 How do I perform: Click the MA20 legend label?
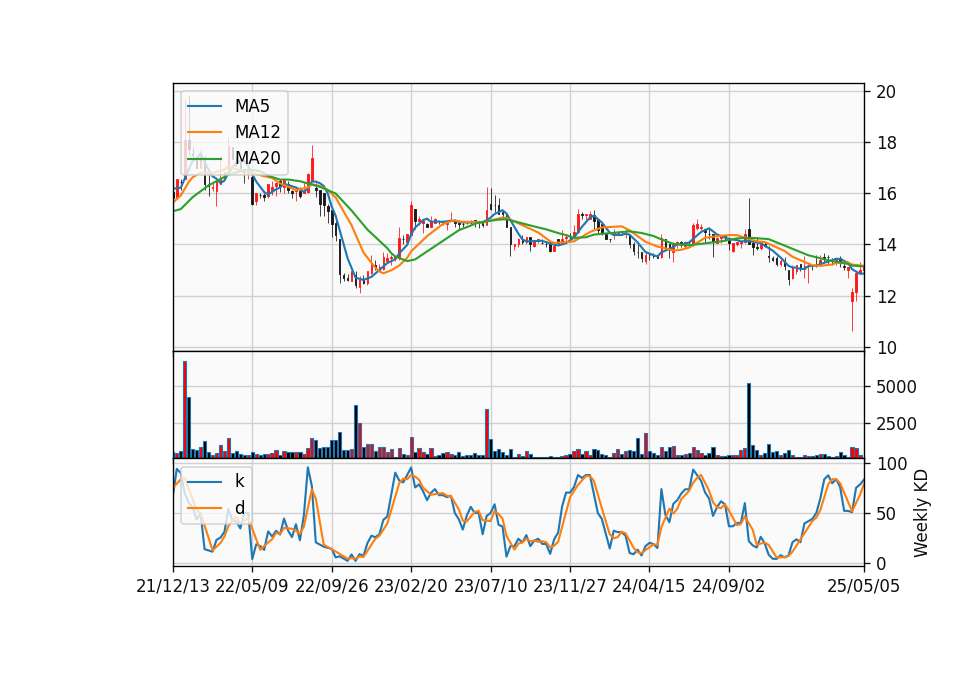click(x=257, y=158)
